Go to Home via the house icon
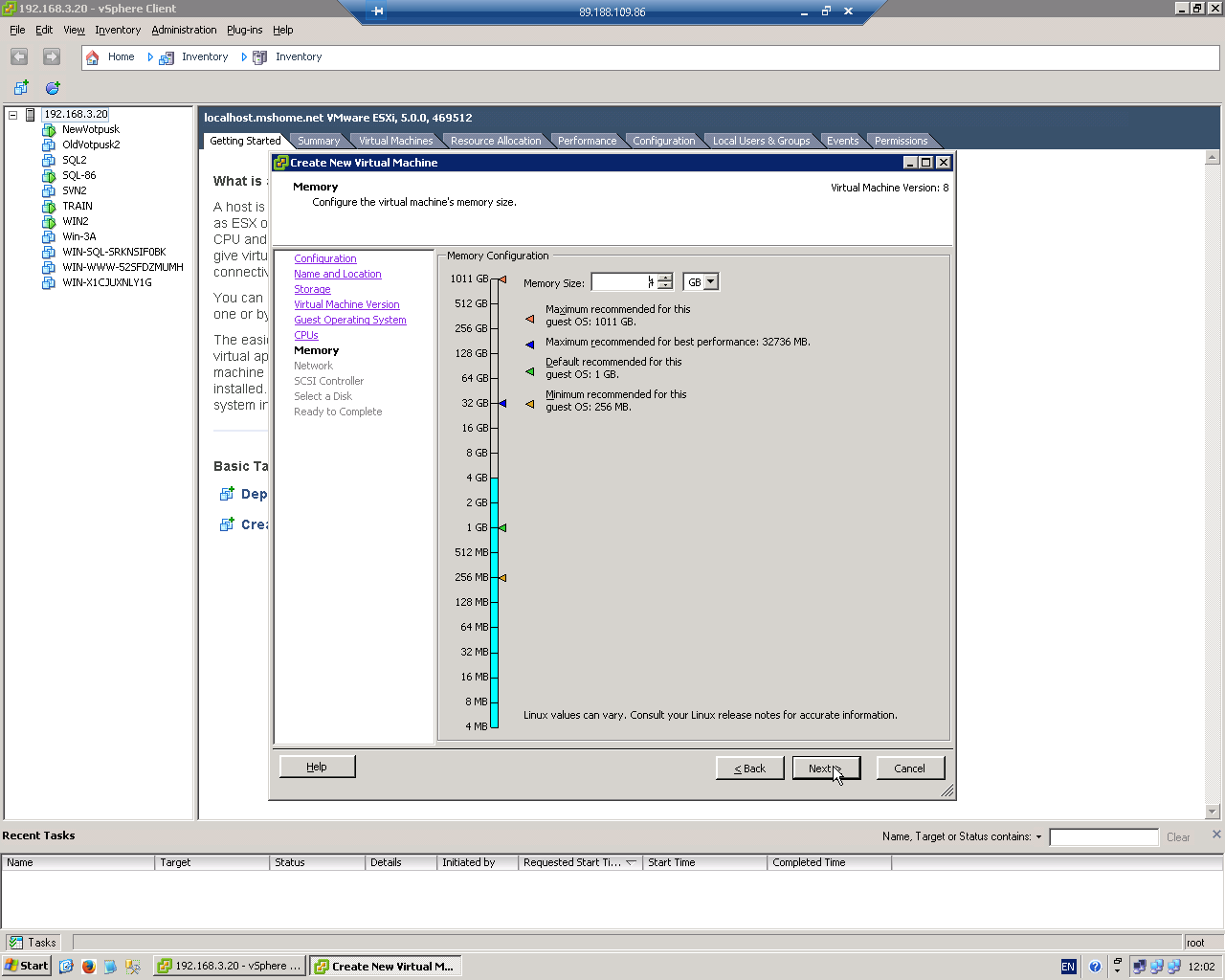The width and height of the screenshot is (1225, 980). [93, 57]
